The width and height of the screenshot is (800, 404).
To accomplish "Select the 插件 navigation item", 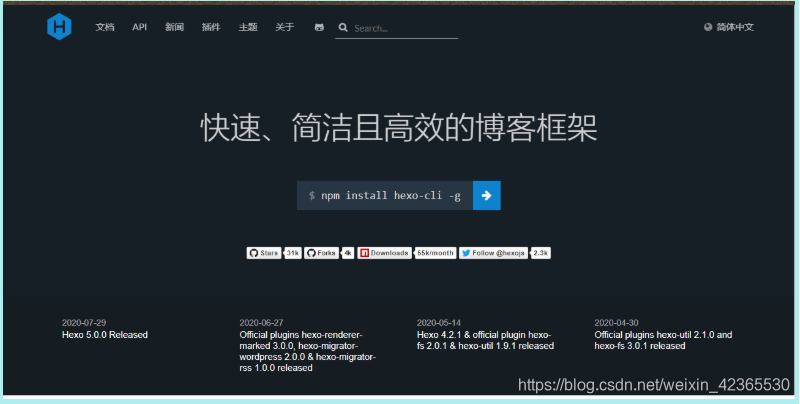I will (210, 28).
